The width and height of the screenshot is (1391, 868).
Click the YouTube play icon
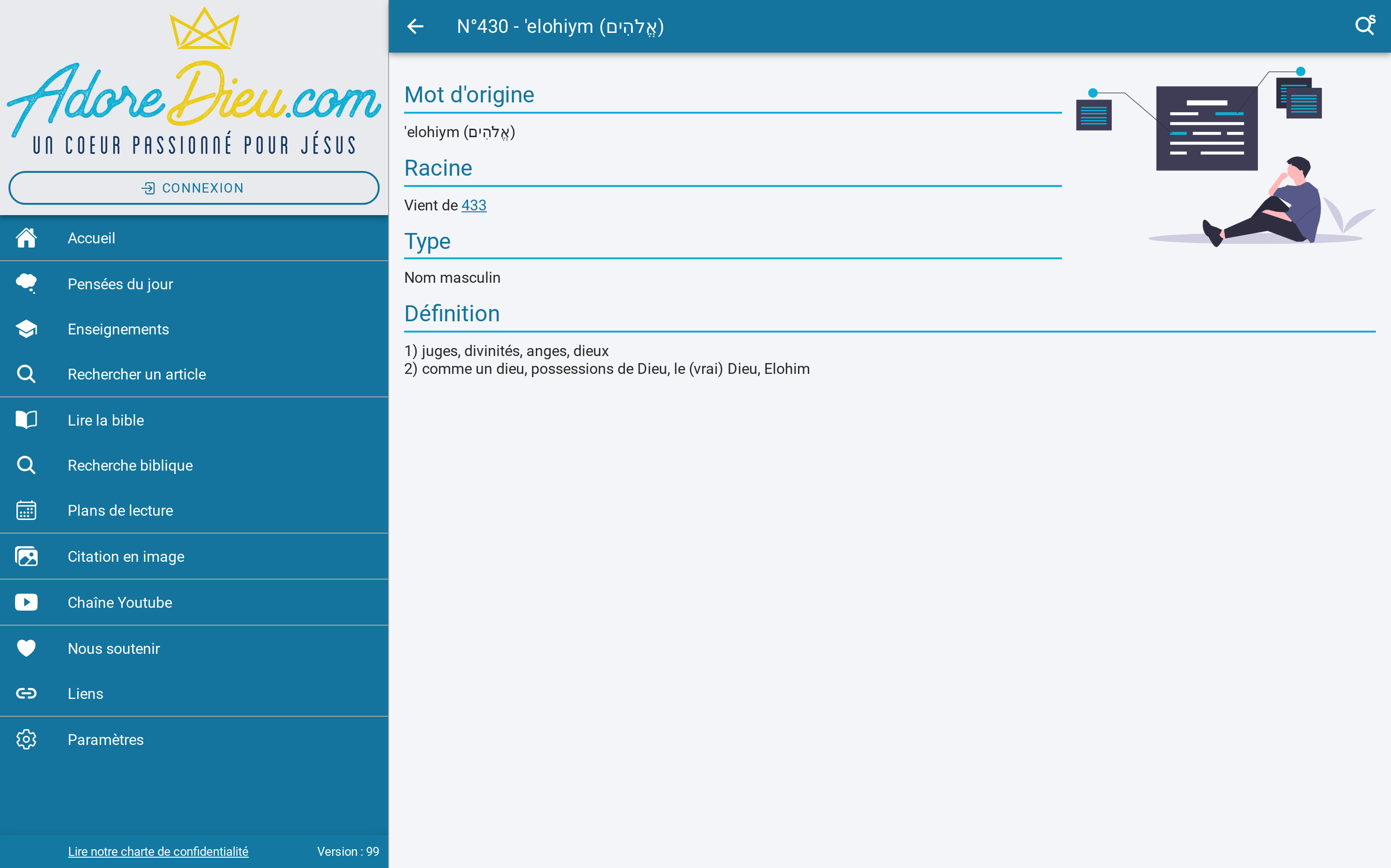pos(26,602)
